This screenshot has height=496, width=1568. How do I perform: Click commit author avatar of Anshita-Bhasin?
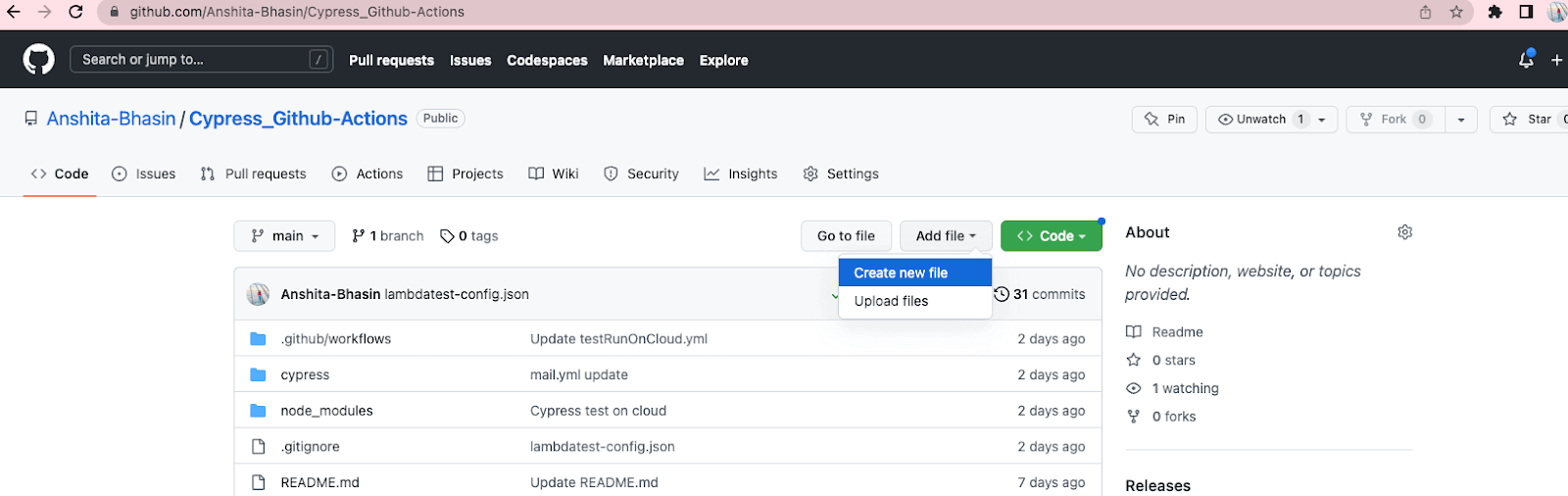coord(259,294)
